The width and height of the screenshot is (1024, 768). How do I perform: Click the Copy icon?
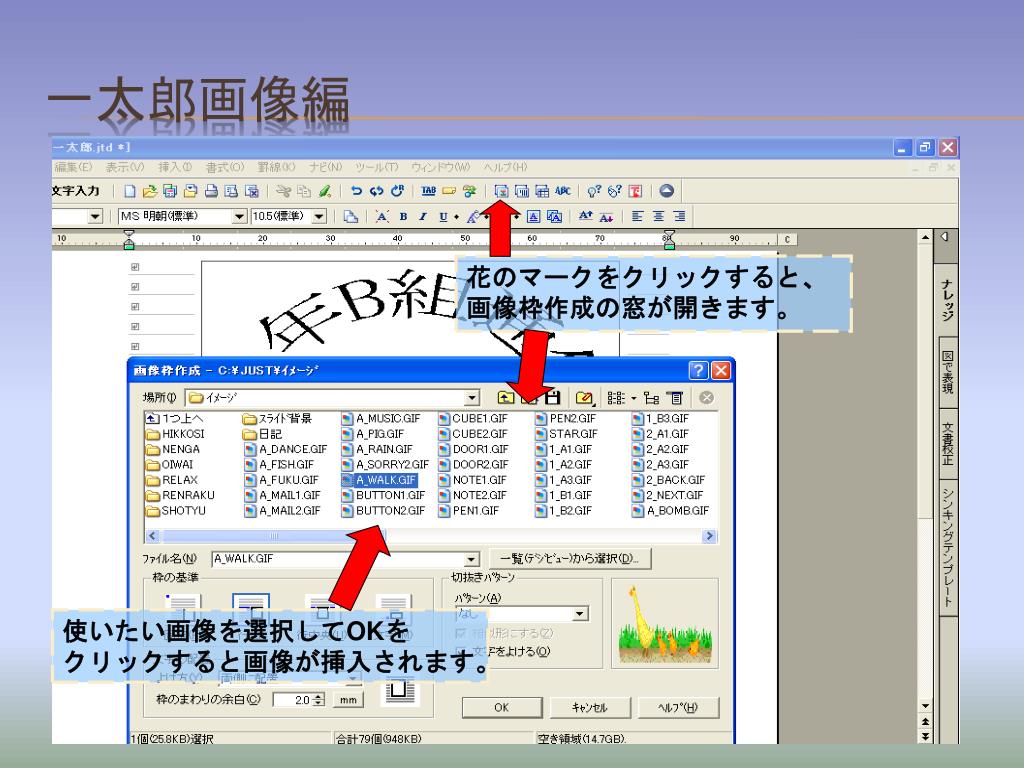304,191
